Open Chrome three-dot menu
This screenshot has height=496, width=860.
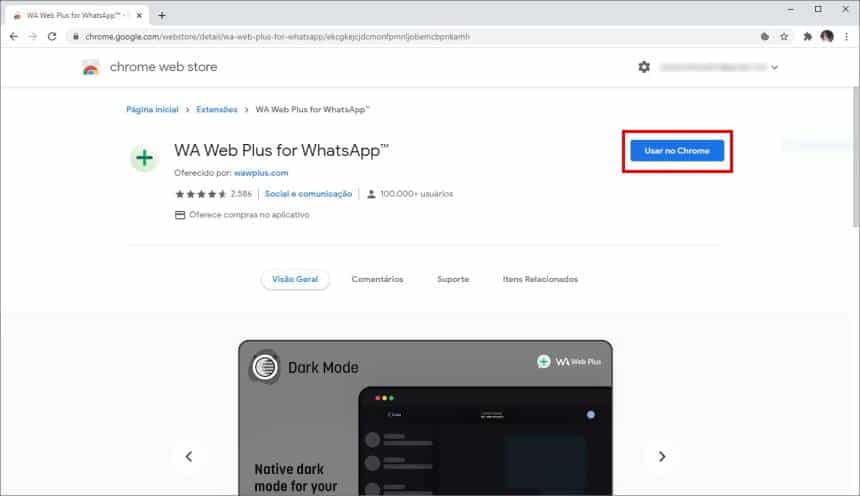846,37
